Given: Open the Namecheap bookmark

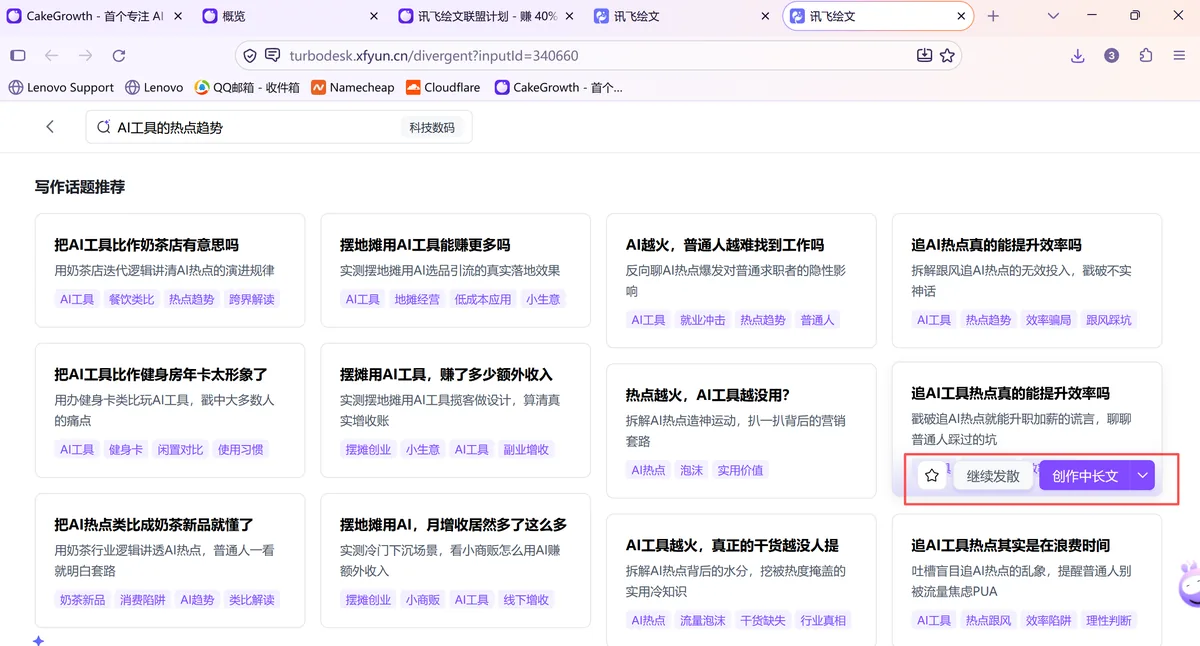Looking at the screenshot, I should click(x=353, y=87).
